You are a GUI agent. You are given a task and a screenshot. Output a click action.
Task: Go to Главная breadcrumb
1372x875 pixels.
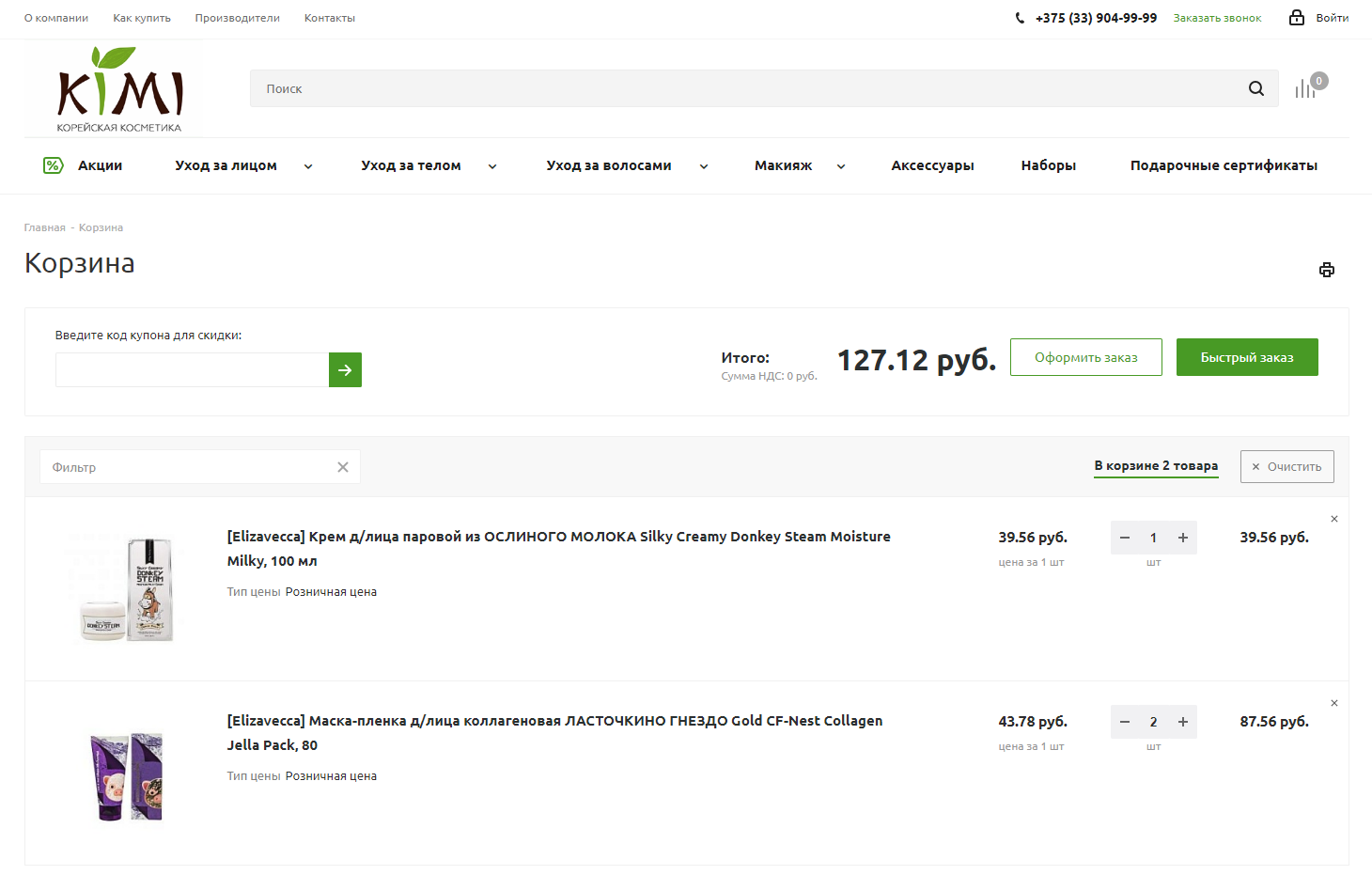pos(45,227)
